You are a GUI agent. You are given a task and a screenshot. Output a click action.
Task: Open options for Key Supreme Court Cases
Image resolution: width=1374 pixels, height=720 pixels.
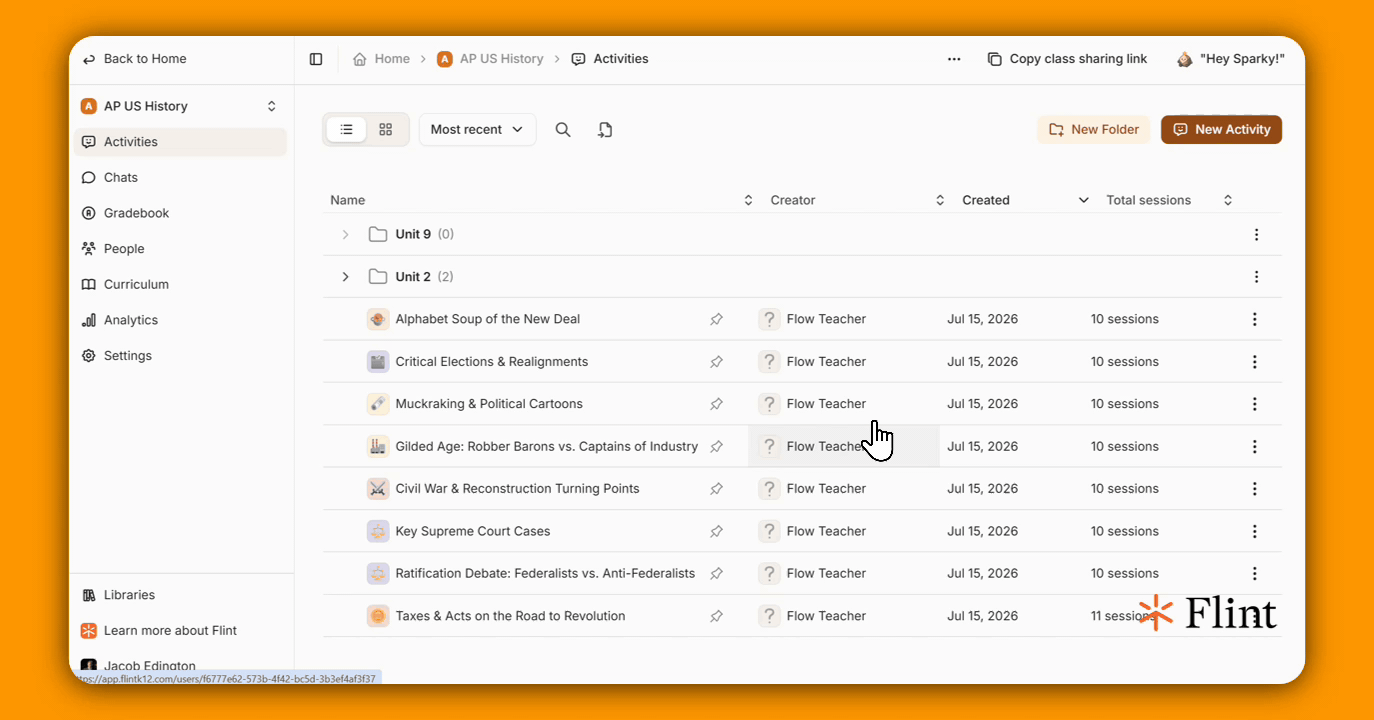1255,531
